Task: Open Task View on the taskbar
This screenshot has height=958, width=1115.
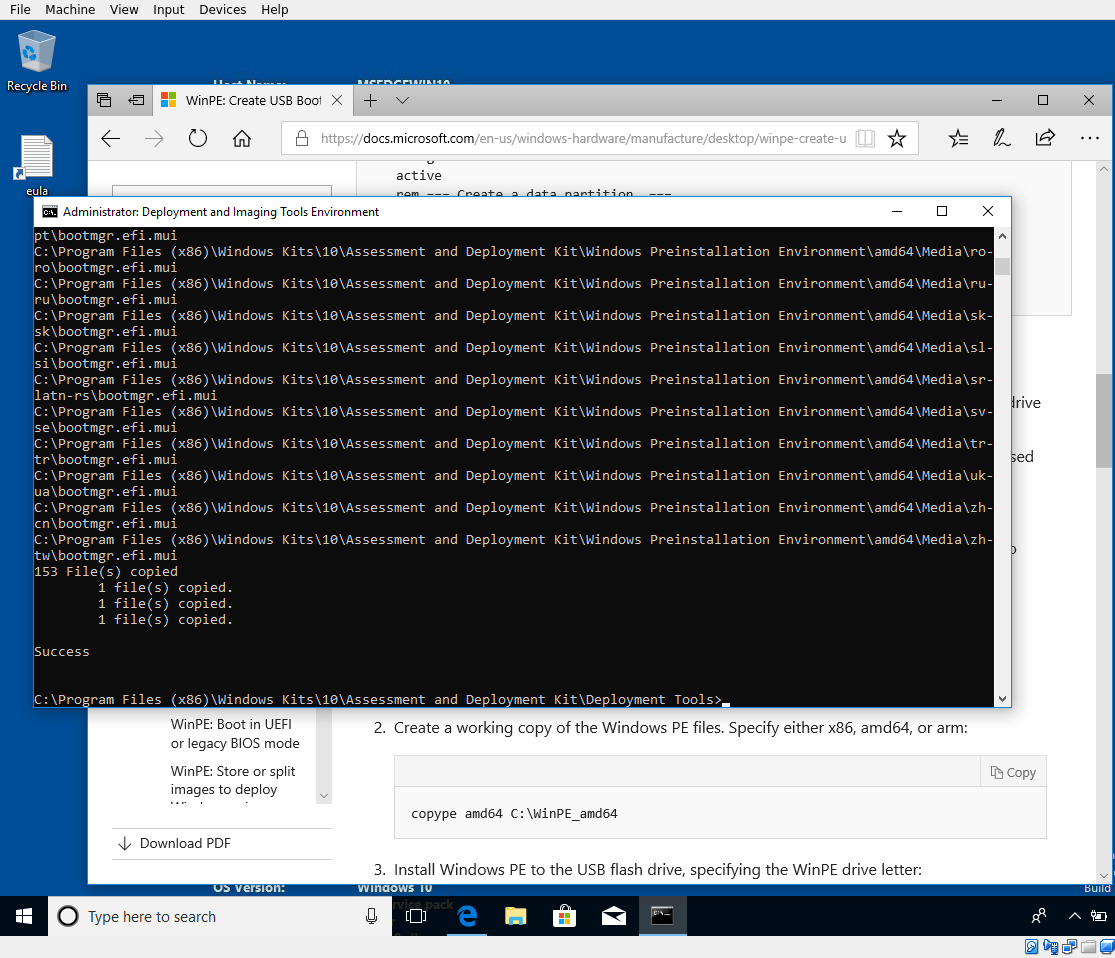Action: click(416, 916)
